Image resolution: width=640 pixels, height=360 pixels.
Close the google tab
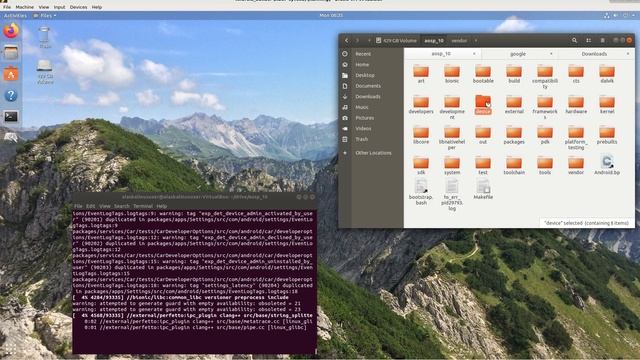[551, 54]
